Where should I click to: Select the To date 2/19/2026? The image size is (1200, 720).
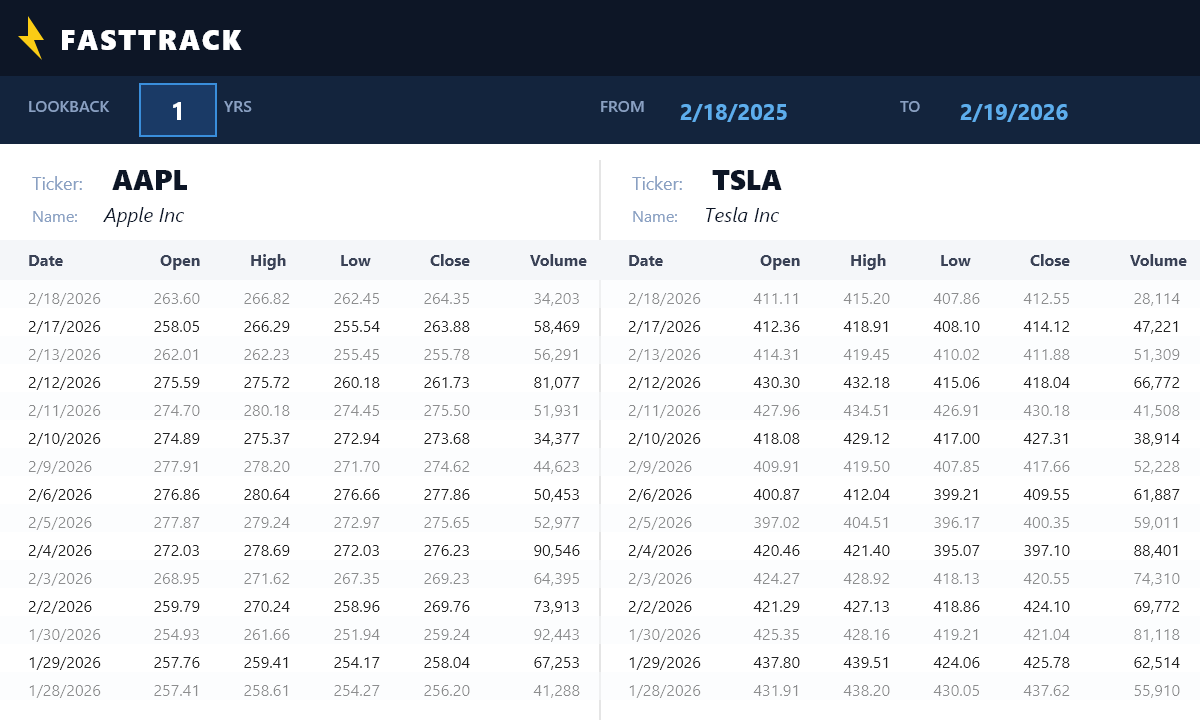(x=1014, y=112)
